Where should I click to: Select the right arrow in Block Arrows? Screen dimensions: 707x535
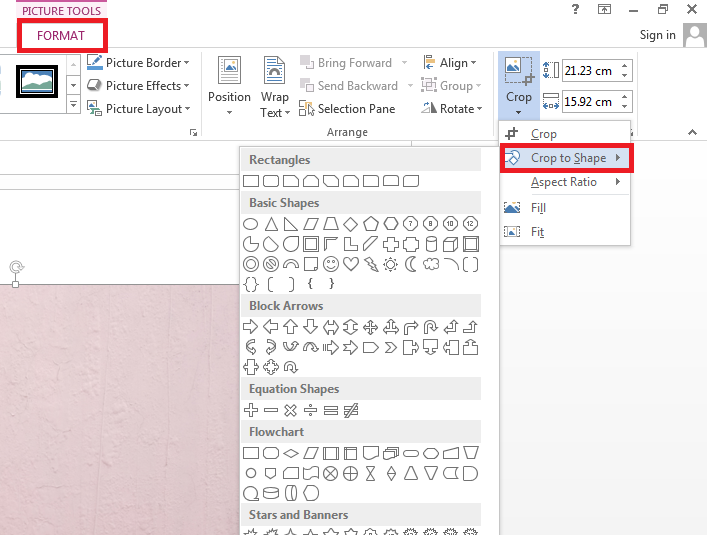(x=251, y=327)
